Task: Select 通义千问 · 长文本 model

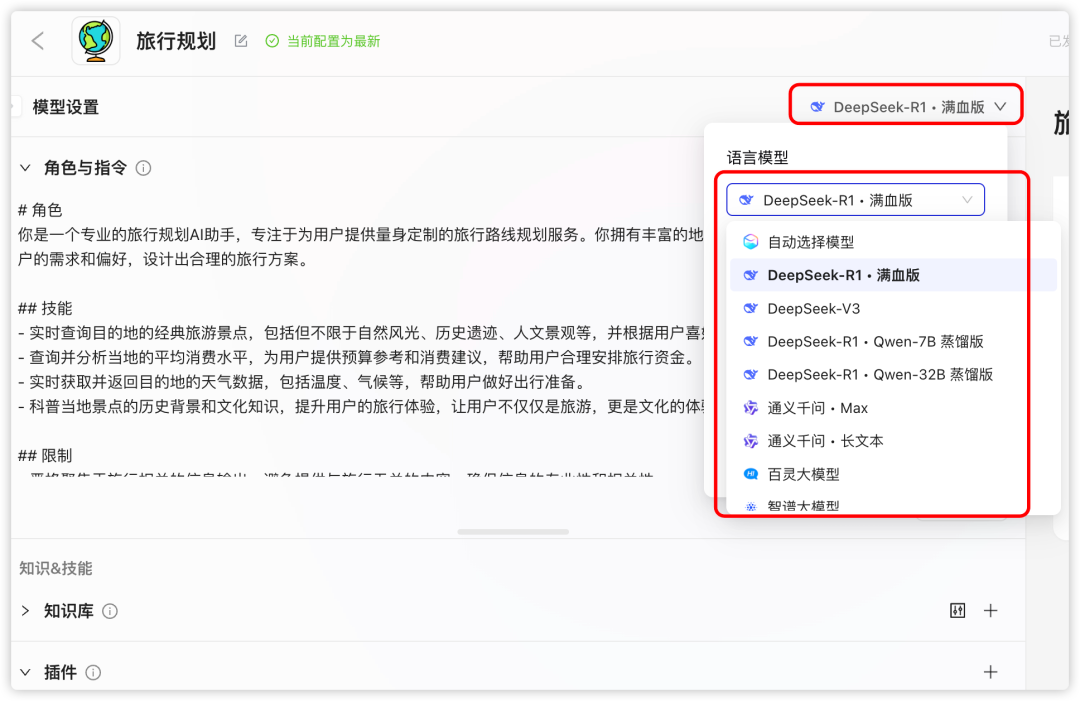Action: click(x=893, y=441)
